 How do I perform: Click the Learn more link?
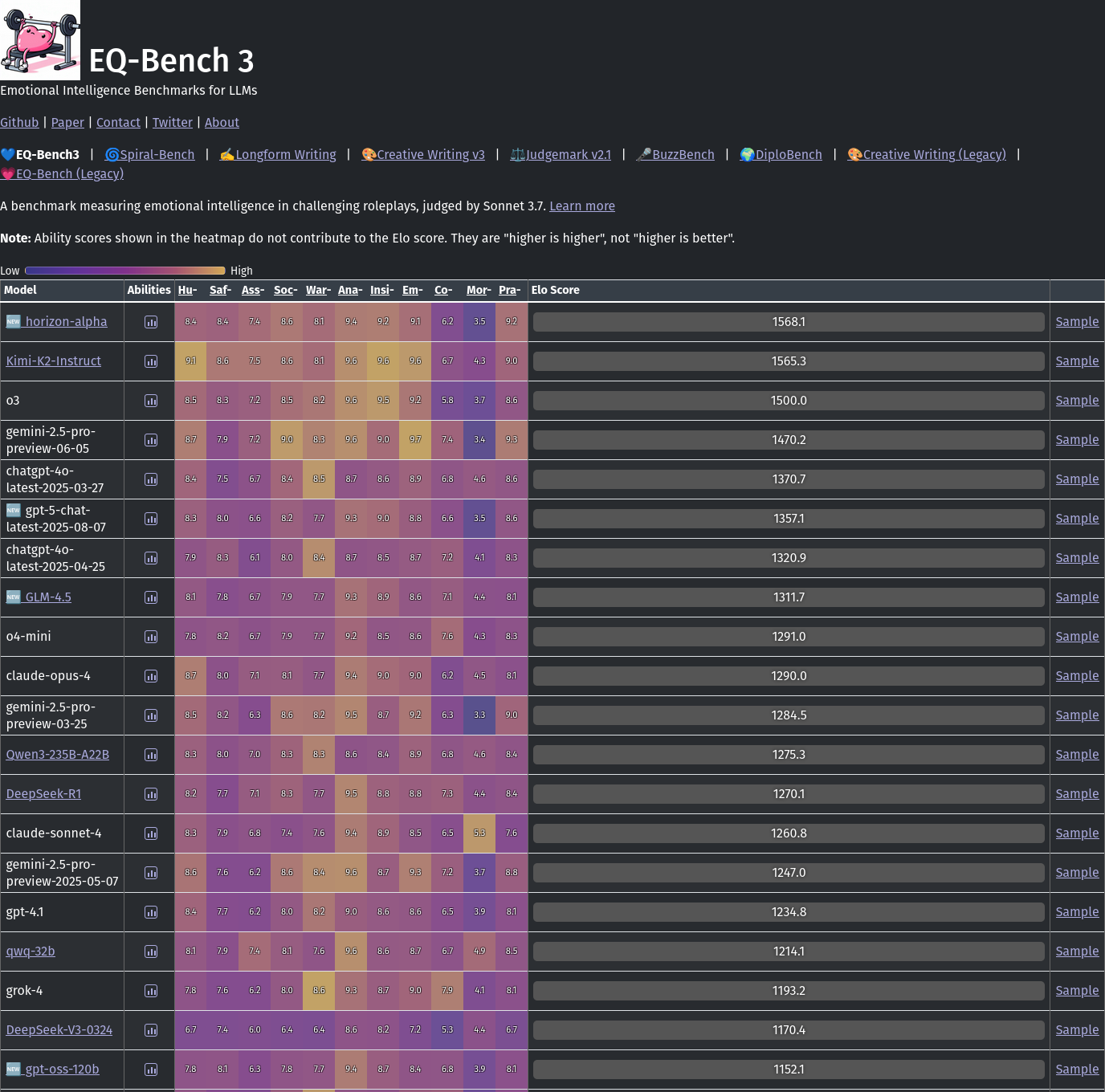point(581,206)
